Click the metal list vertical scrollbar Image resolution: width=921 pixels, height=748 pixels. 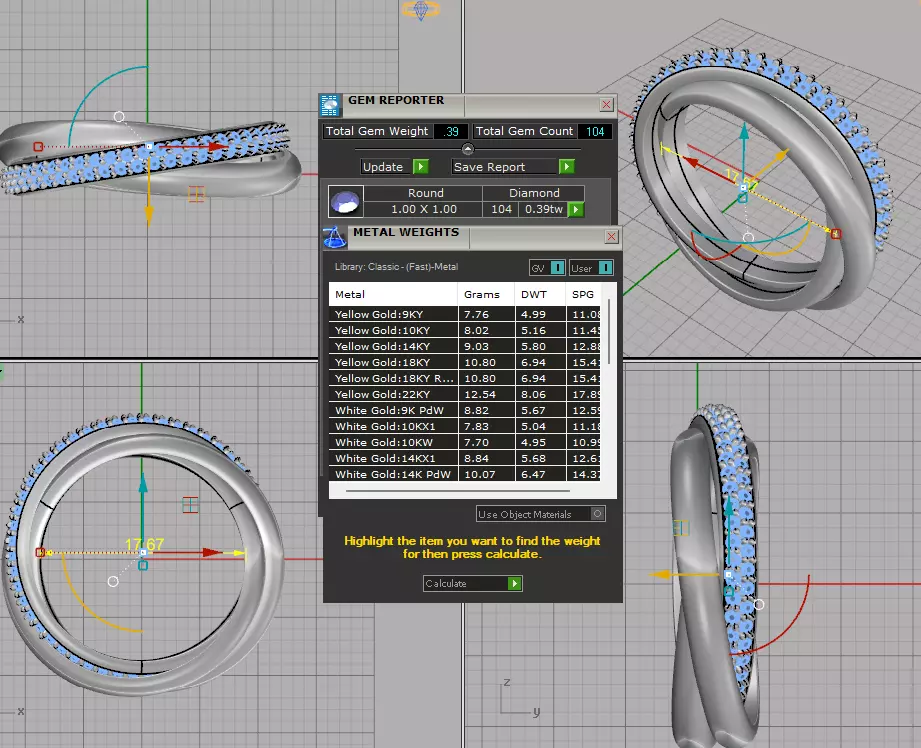pos(609,332)
